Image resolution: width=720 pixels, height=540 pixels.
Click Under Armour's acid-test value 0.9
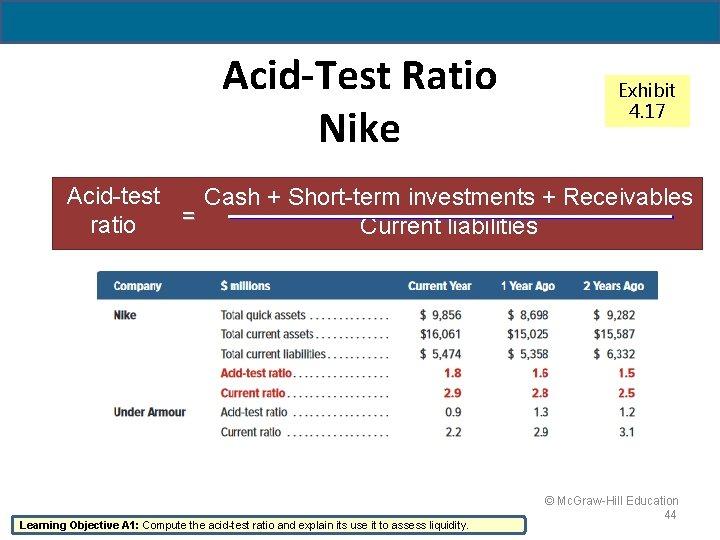coord(453,412)
